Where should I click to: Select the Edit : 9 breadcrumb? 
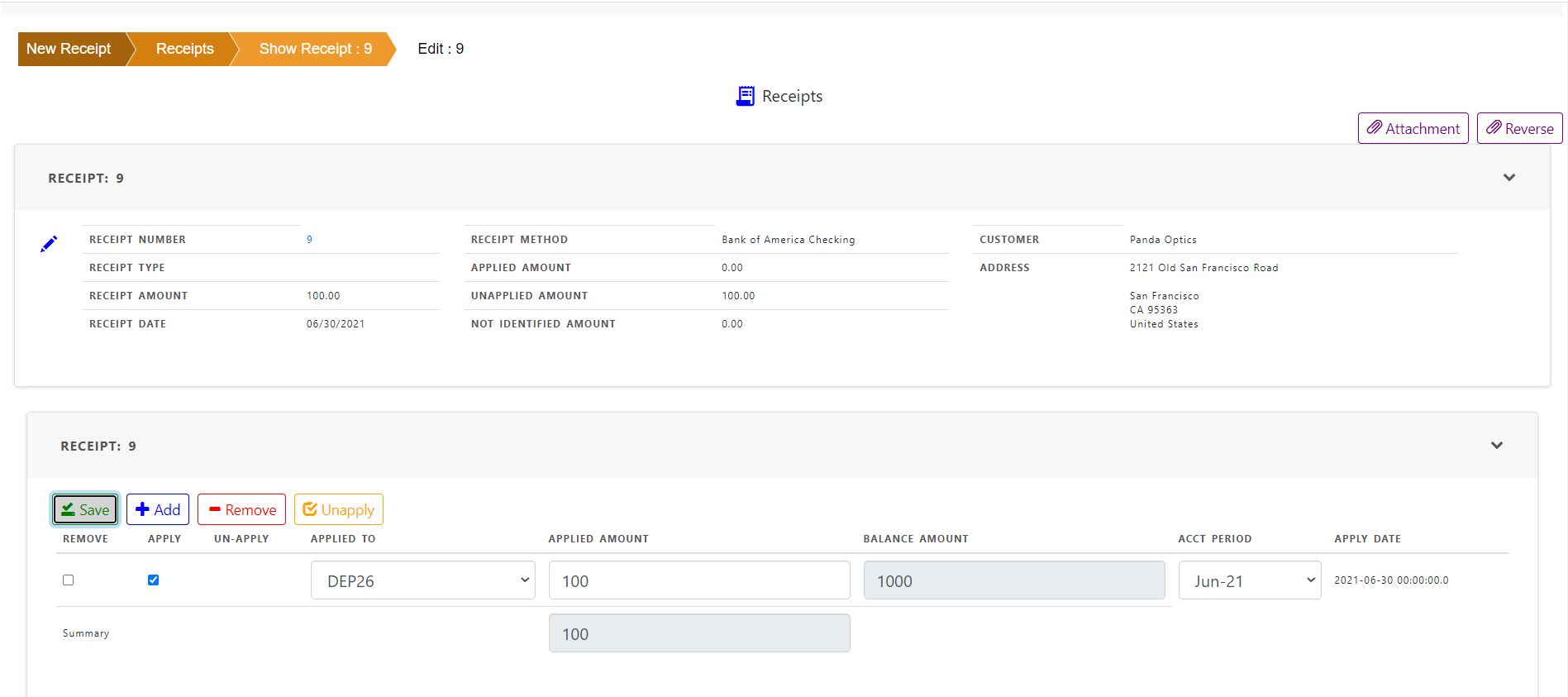[441, 49]
